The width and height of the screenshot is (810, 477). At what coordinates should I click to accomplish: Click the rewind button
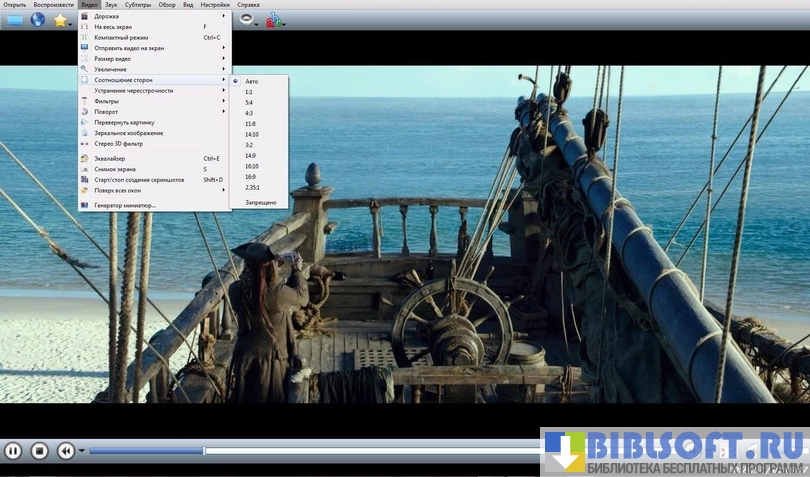(66, 451)
